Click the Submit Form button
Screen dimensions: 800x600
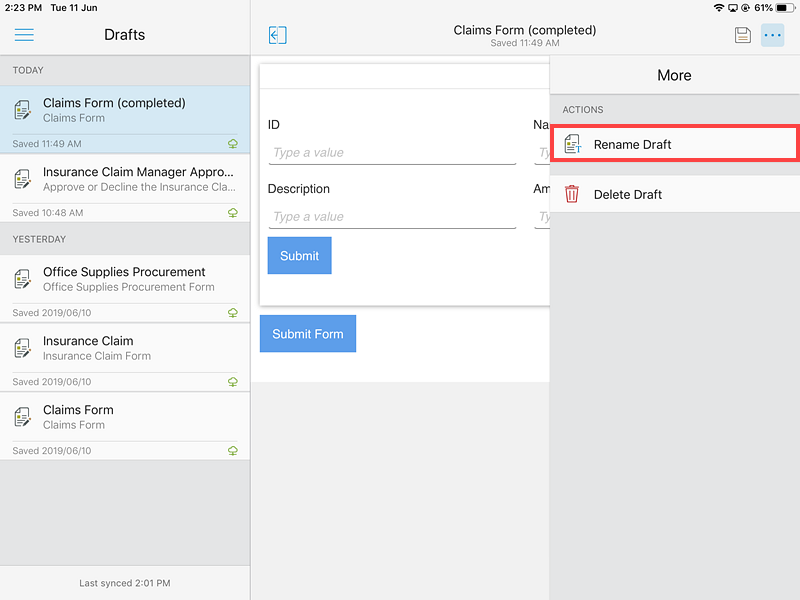pos(308,334)
